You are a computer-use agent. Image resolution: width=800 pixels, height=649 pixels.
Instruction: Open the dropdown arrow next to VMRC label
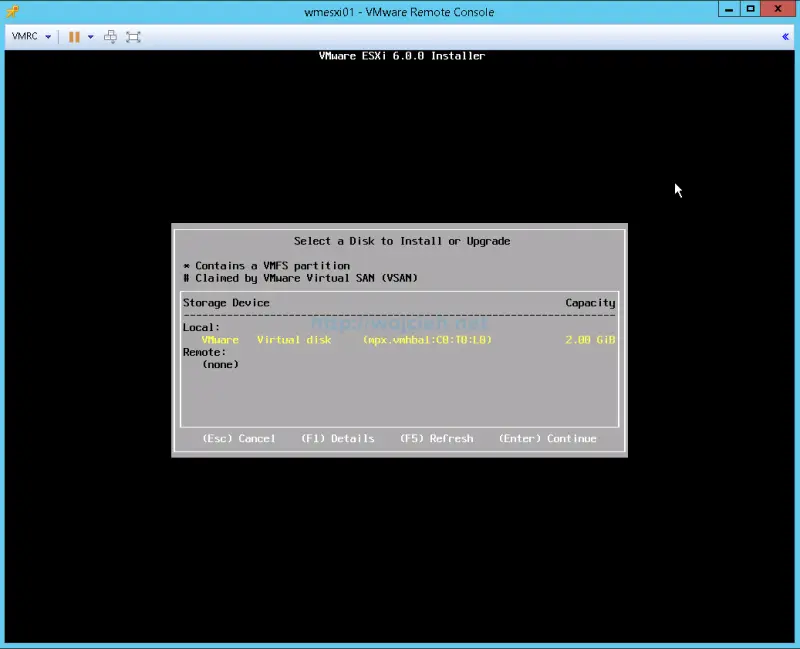47,36
